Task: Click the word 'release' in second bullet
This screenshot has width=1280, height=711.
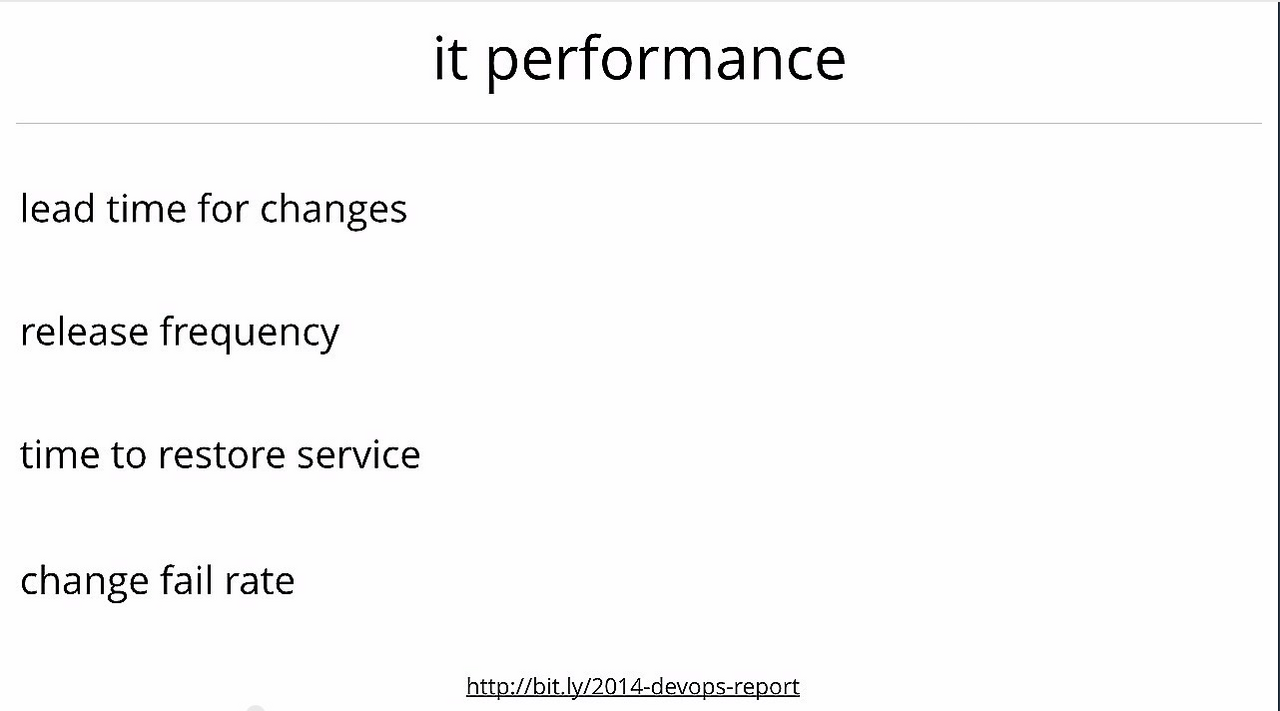Action: pyautogui.click(x=84, y=331)
